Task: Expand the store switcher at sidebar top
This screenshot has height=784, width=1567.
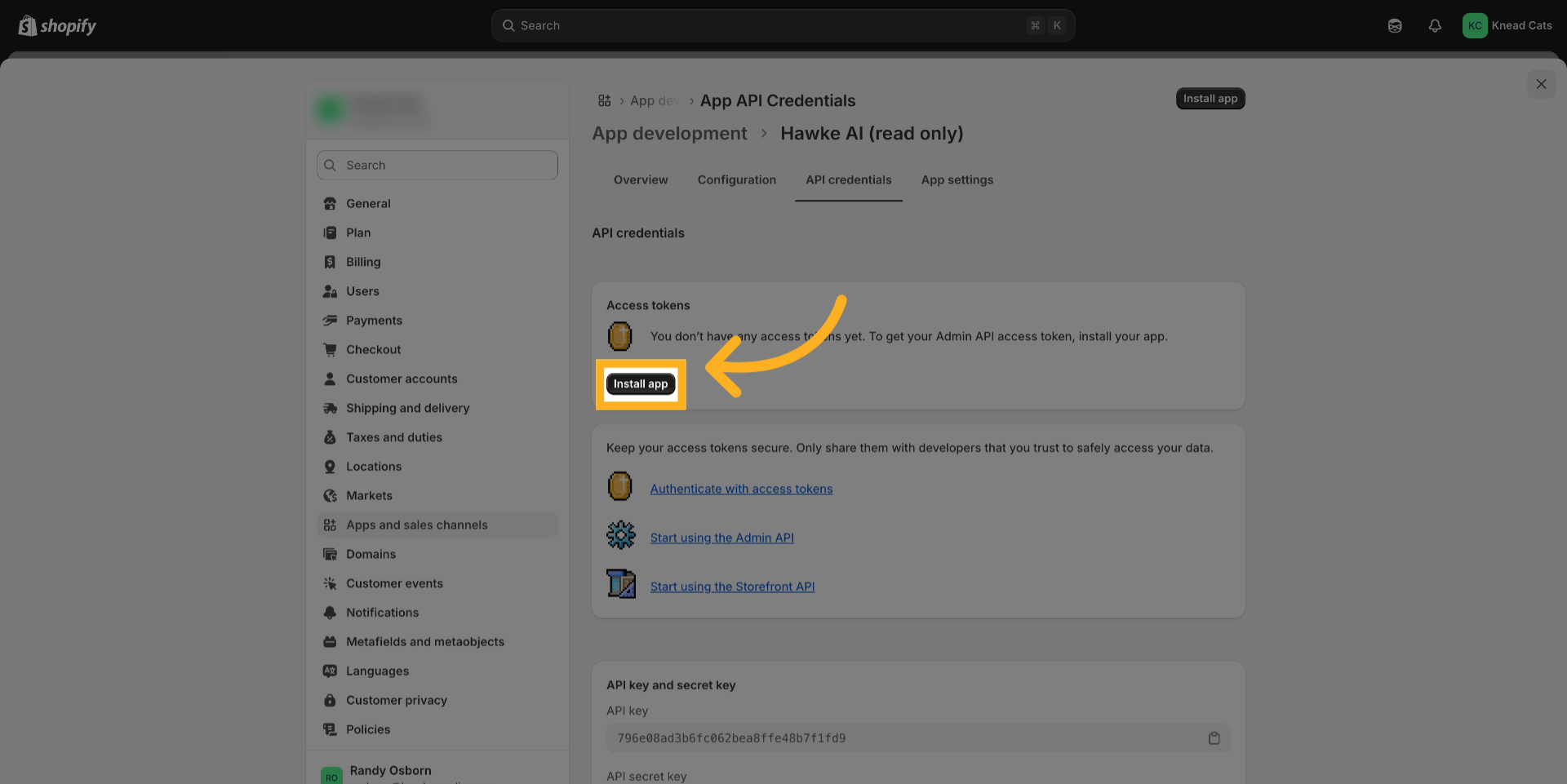Action: pos(437,109)
